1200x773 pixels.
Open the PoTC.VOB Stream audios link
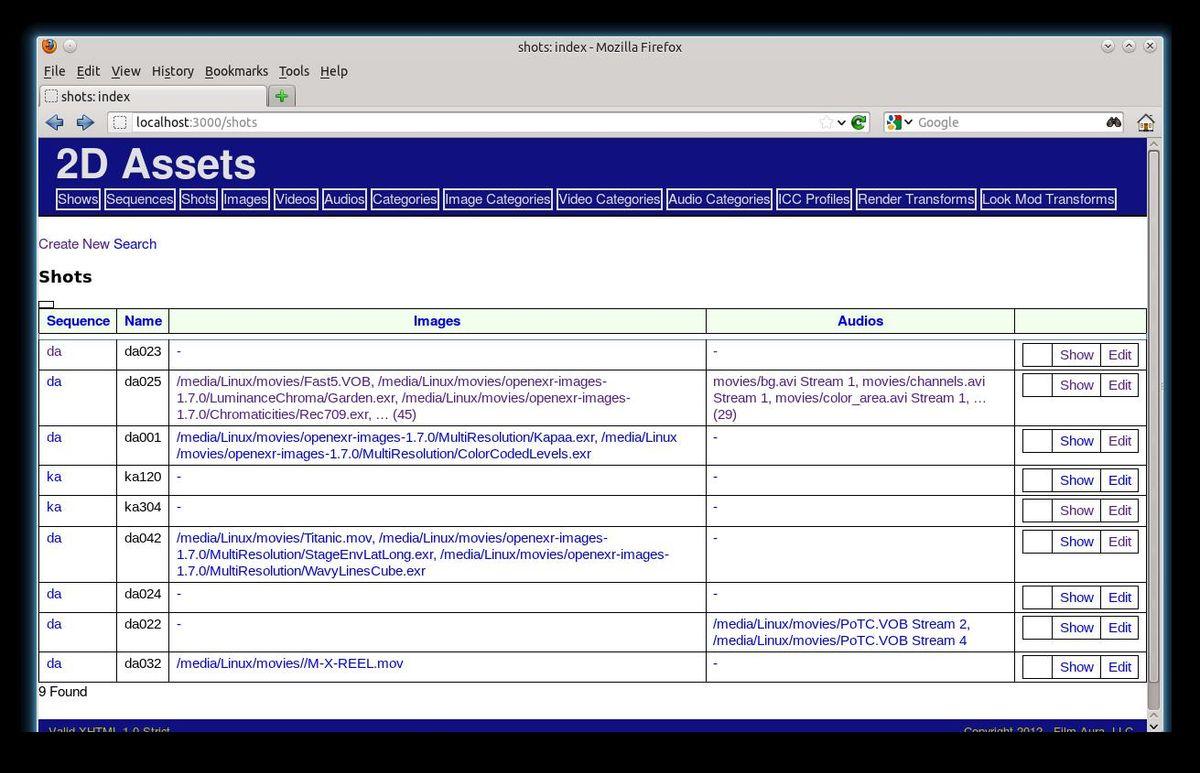tap(841, 632)
